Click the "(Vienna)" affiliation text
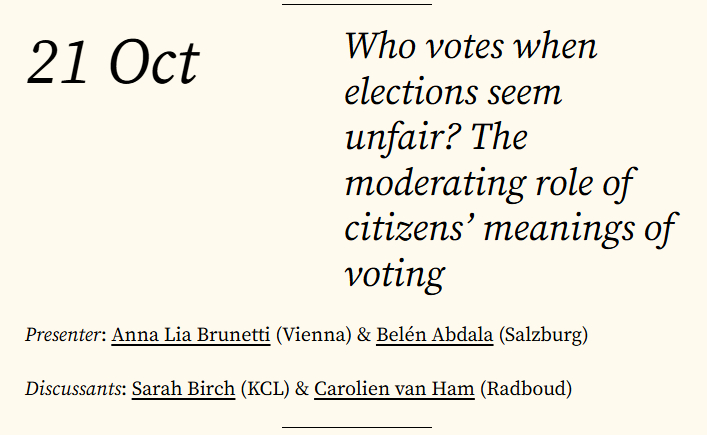This screenshot has height=435, width=707. click(309, 334)
